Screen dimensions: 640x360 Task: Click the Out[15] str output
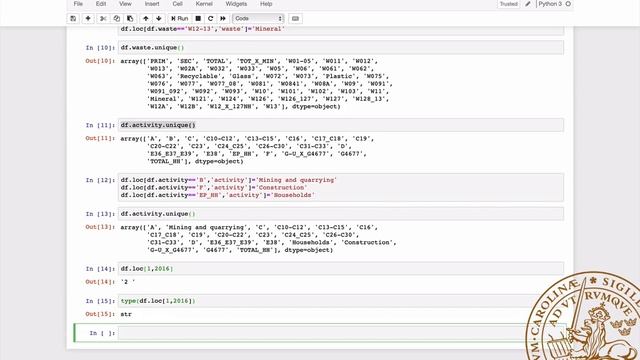(126, 314)
